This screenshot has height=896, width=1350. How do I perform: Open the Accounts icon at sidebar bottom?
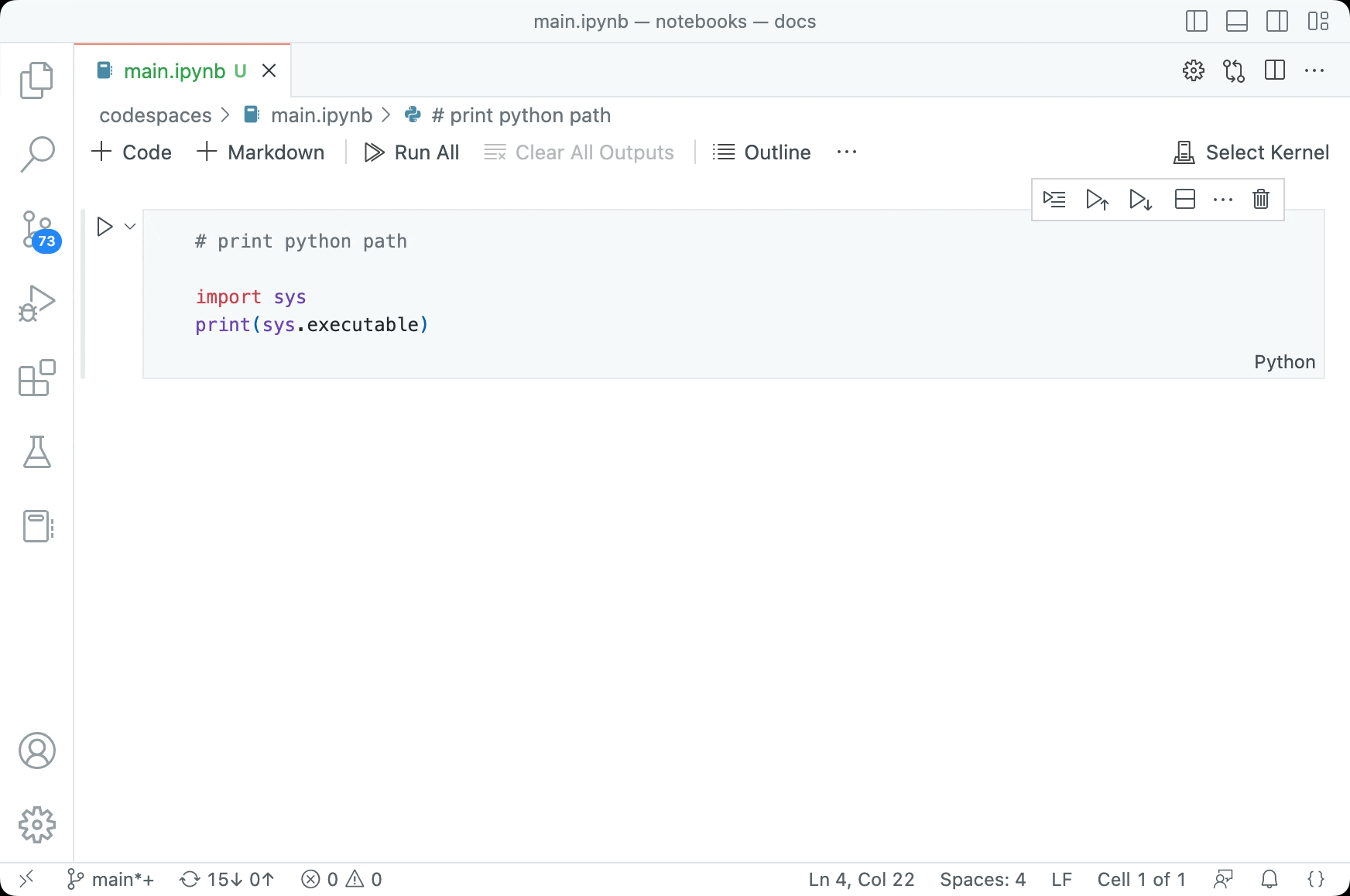coord(36,750)
